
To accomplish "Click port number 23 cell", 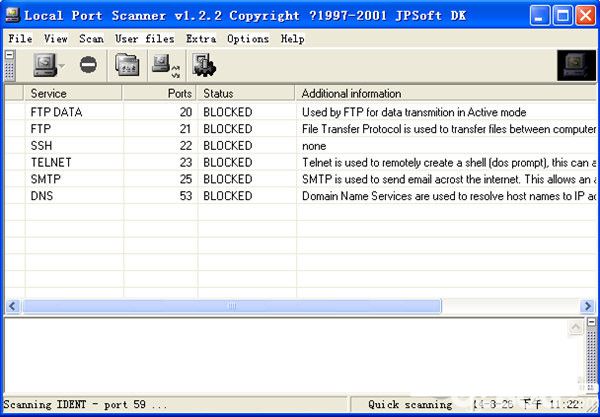I will point(186,163).
